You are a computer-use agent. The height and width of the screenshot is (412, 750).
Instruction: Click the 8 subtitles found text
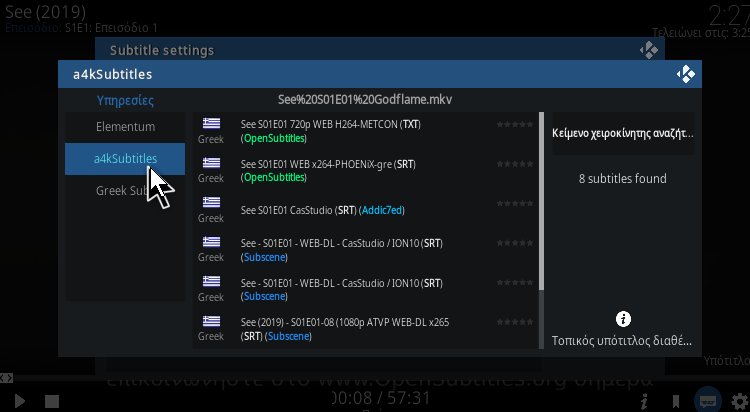(623, 178)
